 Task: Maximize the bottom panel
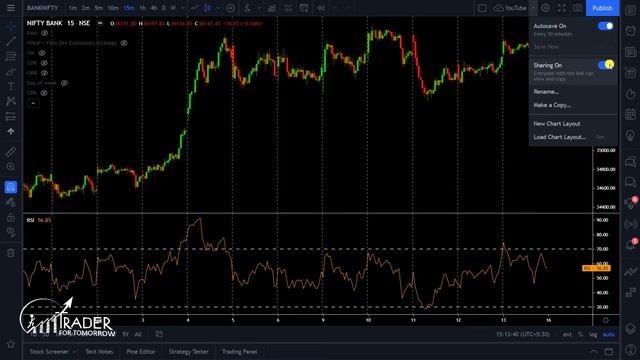tap(609, 351)
